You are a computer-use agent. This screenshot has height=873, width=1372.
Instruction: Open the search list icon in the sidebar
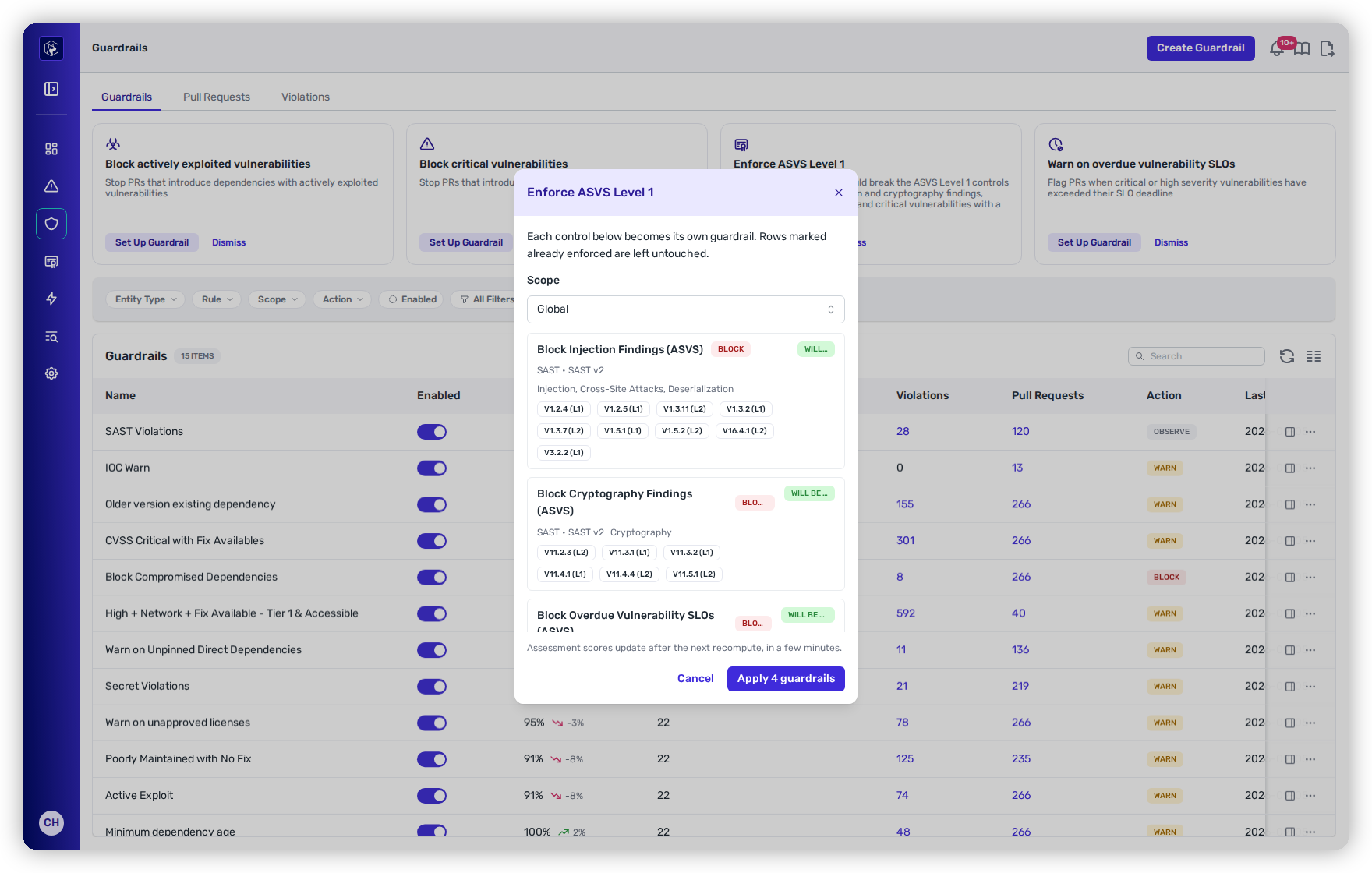51,337
